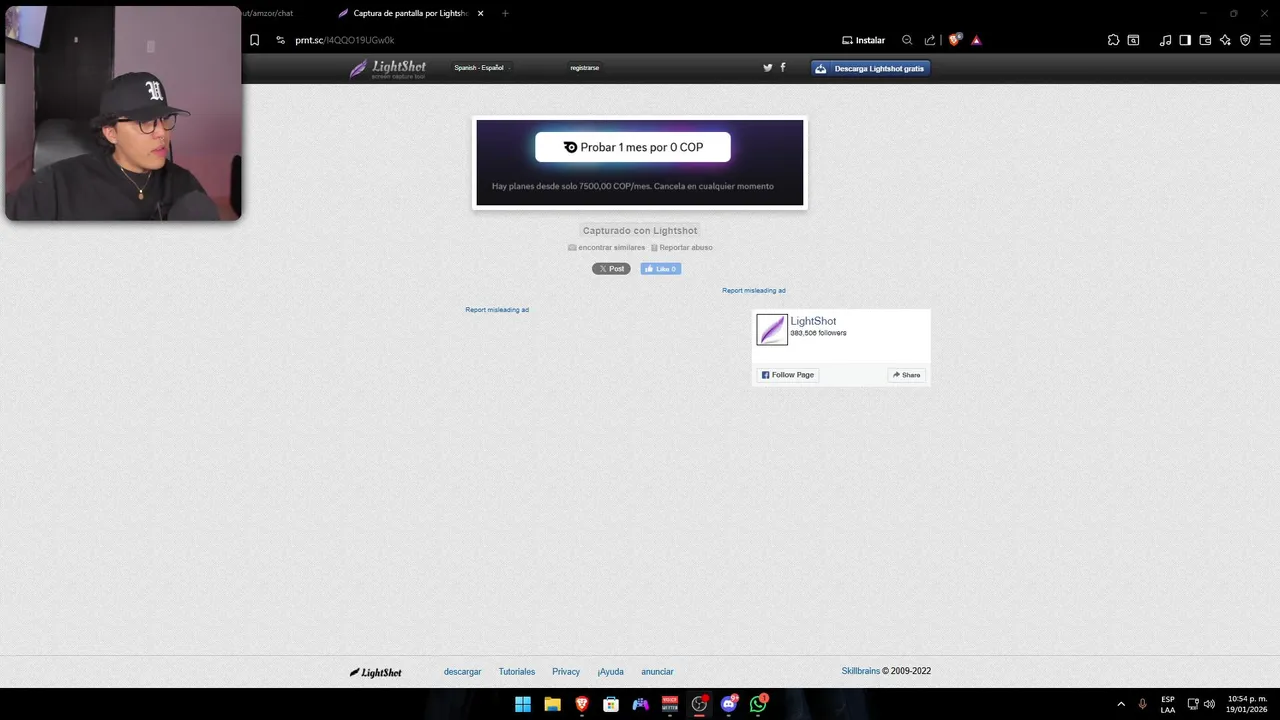Click Share in the Facebook widget
The height and width of the screenshot is (720, 1280).
tap(907, 375)
